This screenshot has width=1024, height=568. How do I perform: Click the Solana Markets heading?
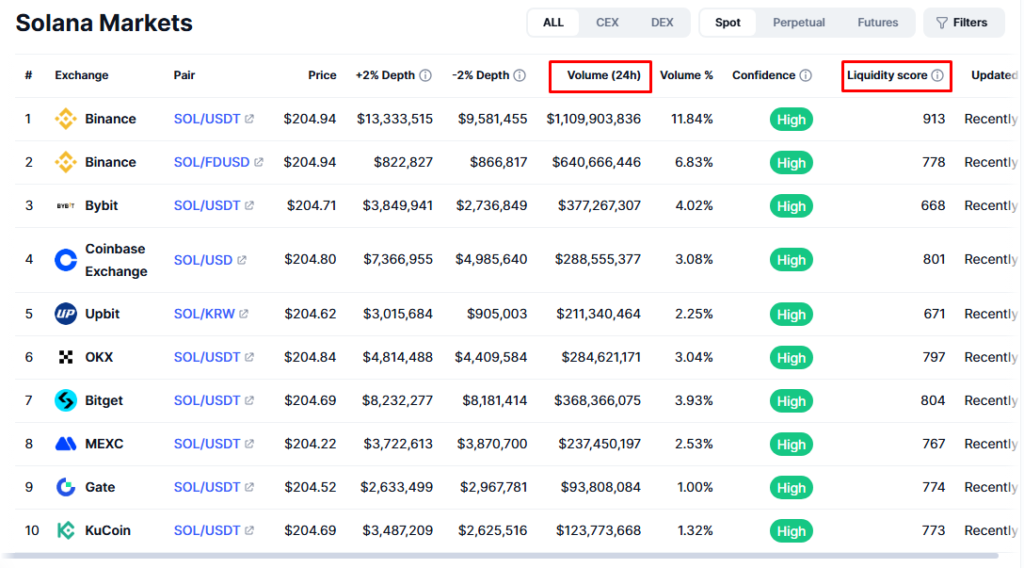point(104,23)
